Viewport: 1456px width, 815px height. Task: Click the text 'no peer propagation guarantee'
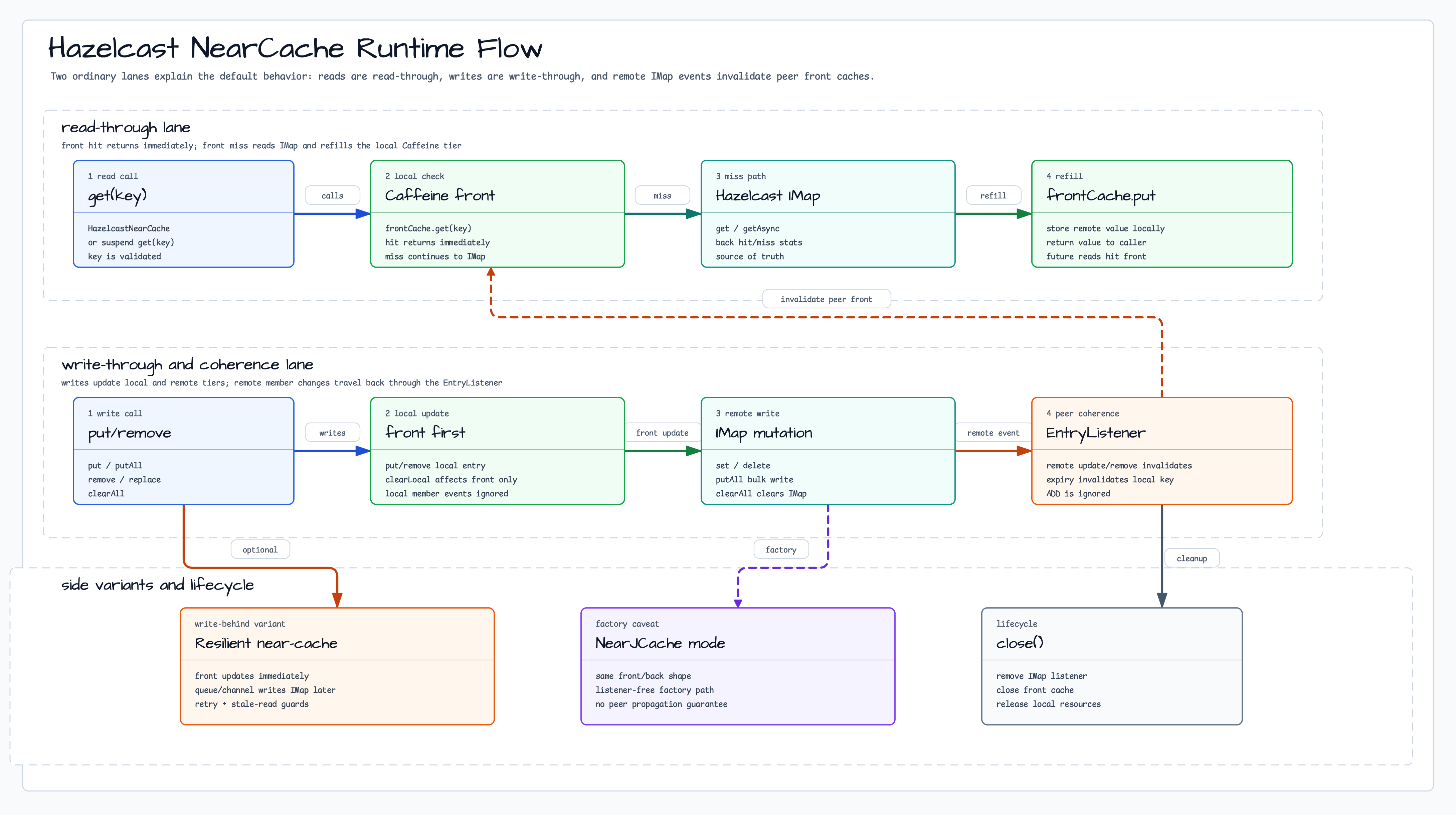[x=661, y=704]
